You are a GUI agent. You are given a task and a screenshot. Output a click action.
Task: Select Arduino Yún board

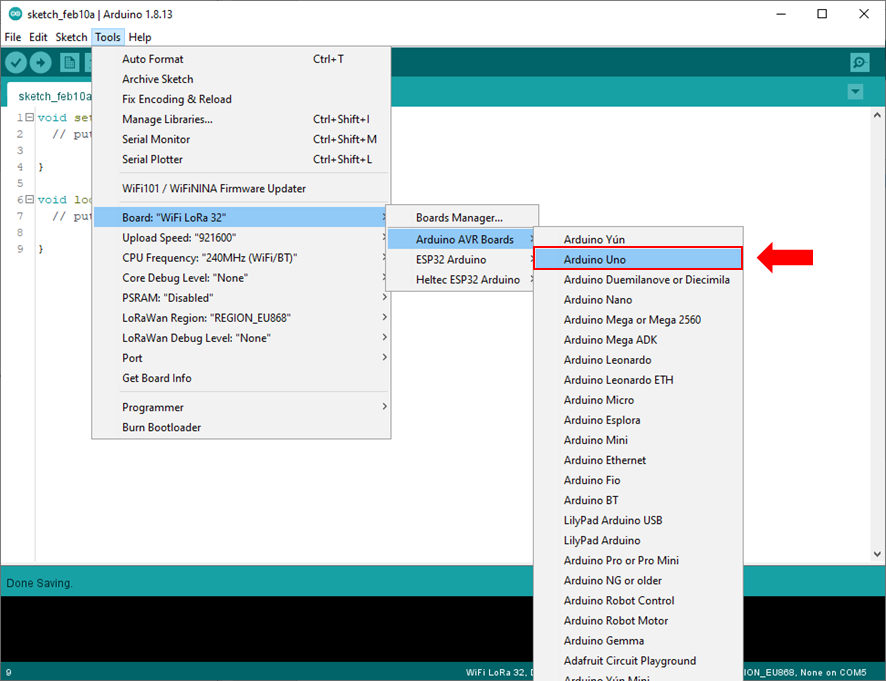click(638, 240)
